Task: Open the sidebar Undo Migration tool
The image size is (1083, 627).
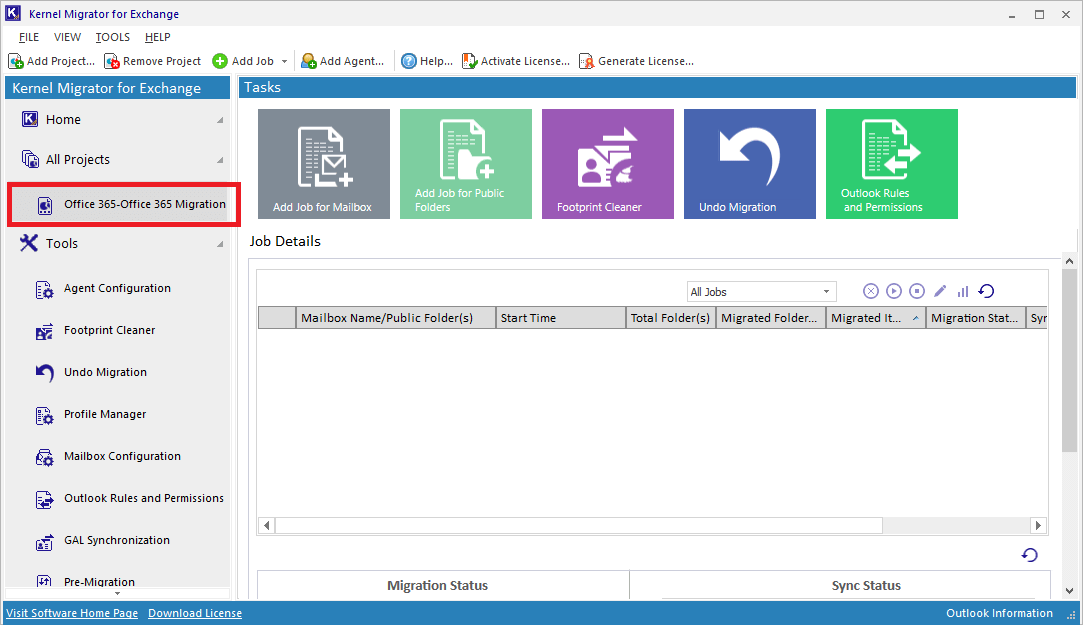Action: [105, 373]
